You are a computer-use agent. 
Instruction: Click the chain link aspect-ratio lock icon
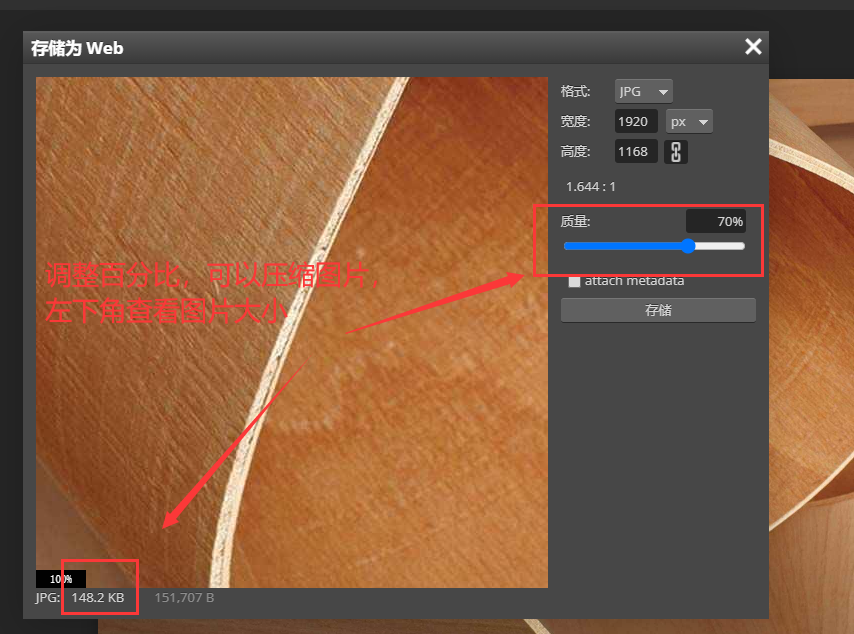(676, 152)
